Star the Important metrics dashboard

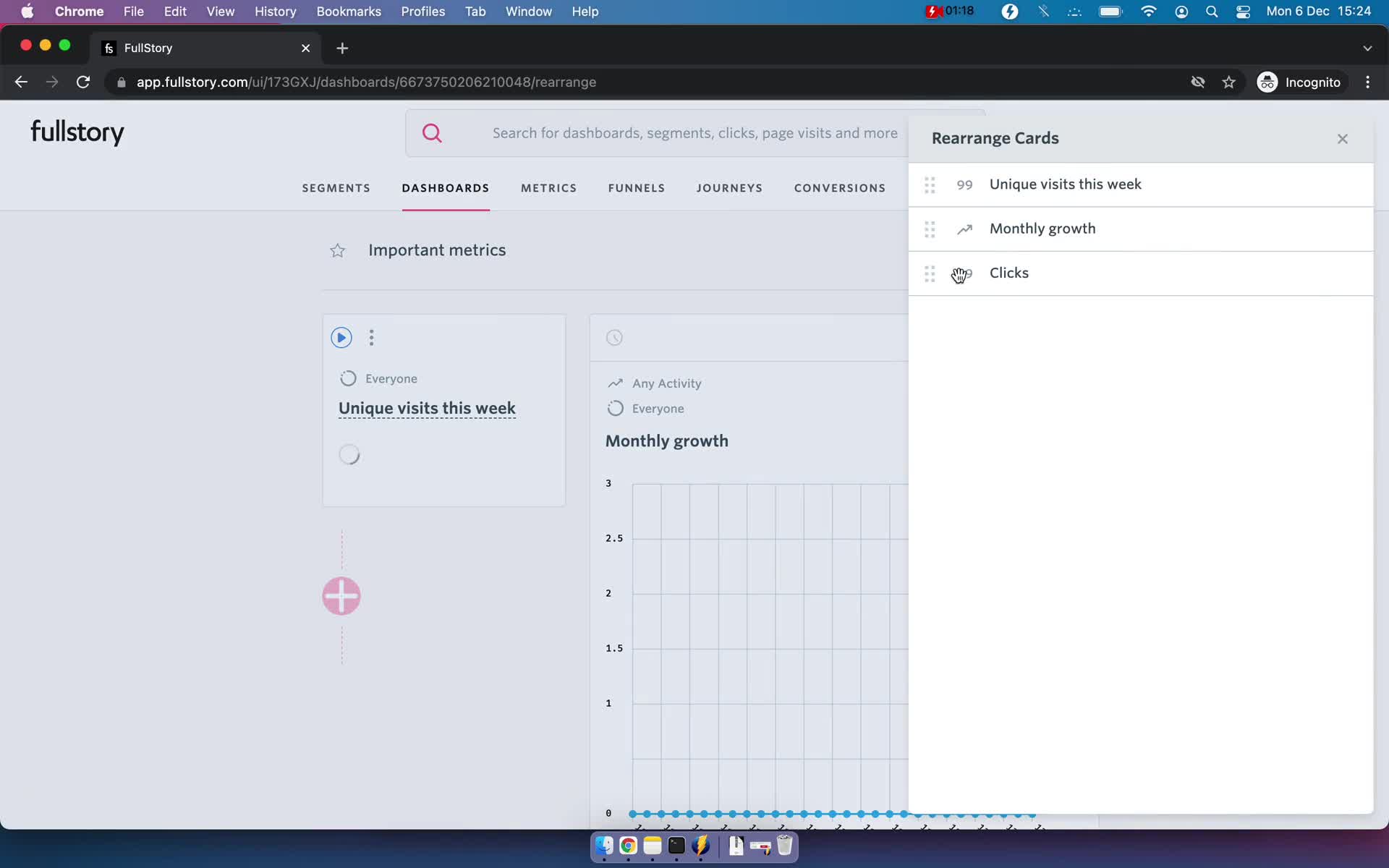(337, 251)
